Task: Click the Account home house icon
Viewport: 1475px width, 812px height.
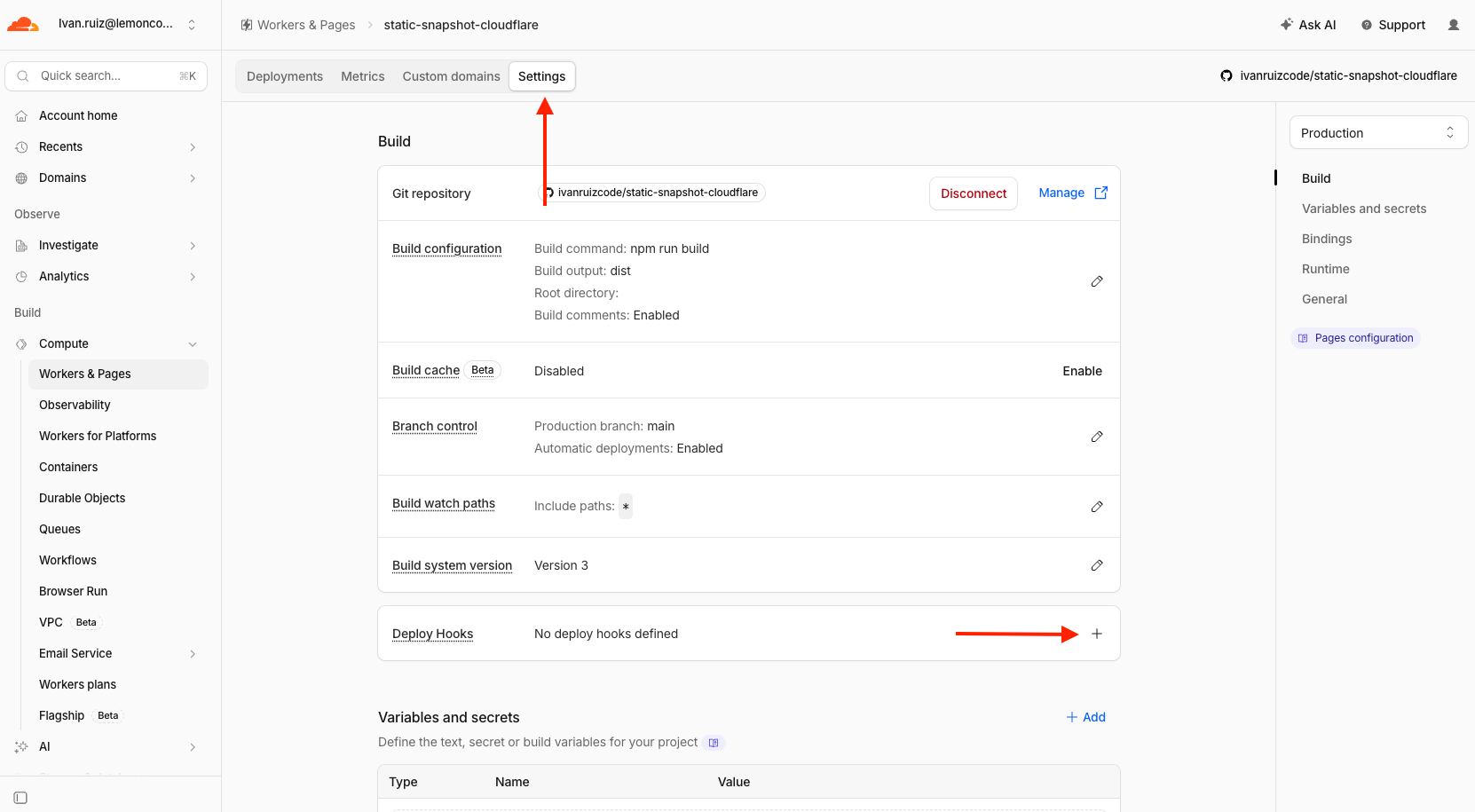Action: [x=21, y=115]
